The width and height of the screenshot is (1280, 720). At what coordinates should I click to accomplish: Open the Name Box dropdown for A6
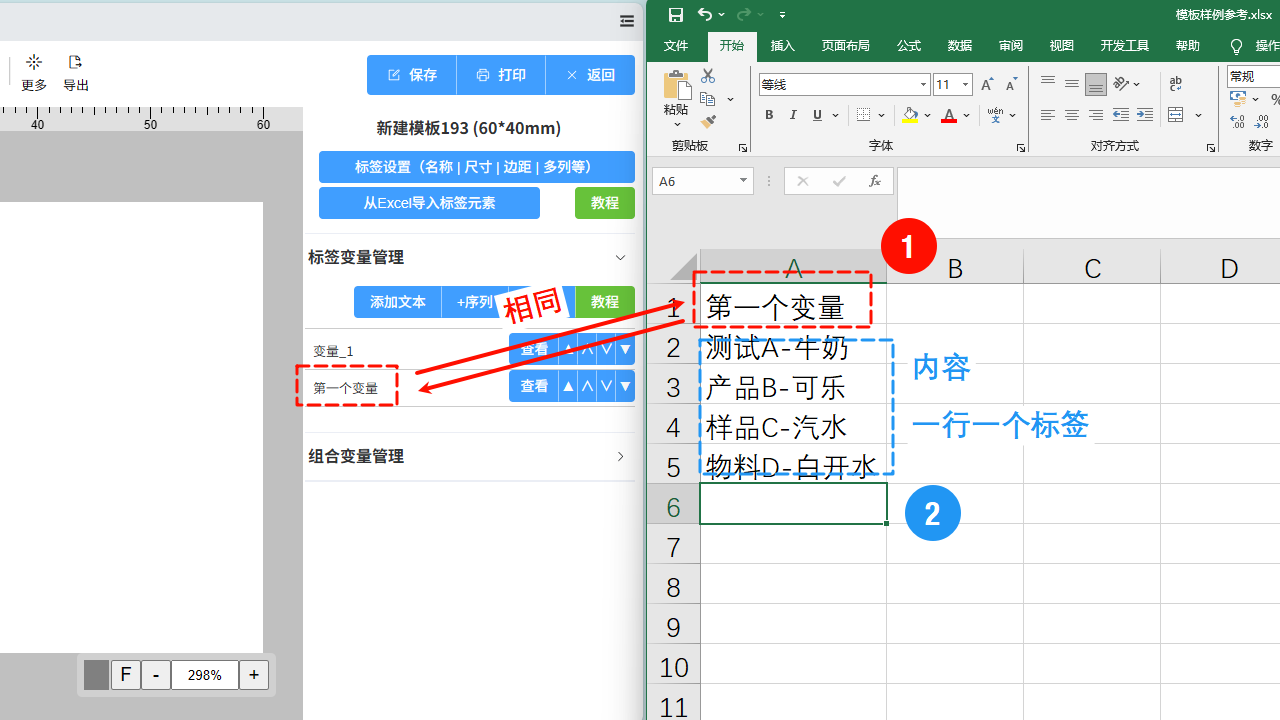(x=743, y=181)
